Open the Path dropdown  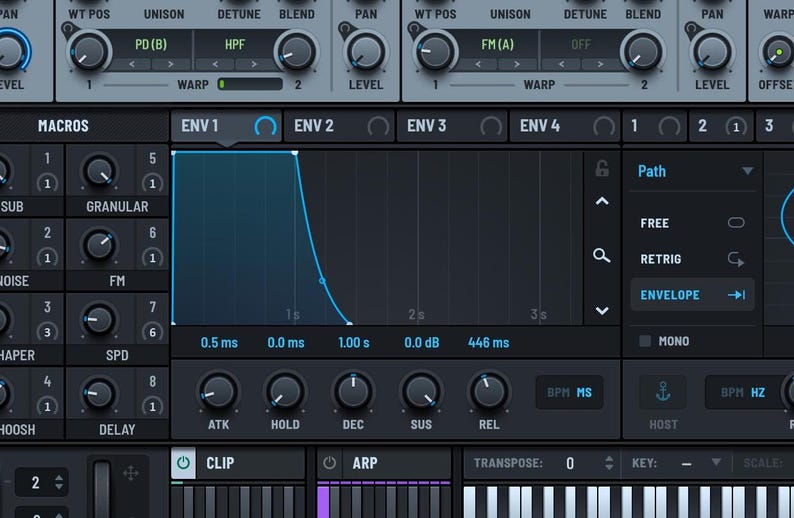click(695, 171)
